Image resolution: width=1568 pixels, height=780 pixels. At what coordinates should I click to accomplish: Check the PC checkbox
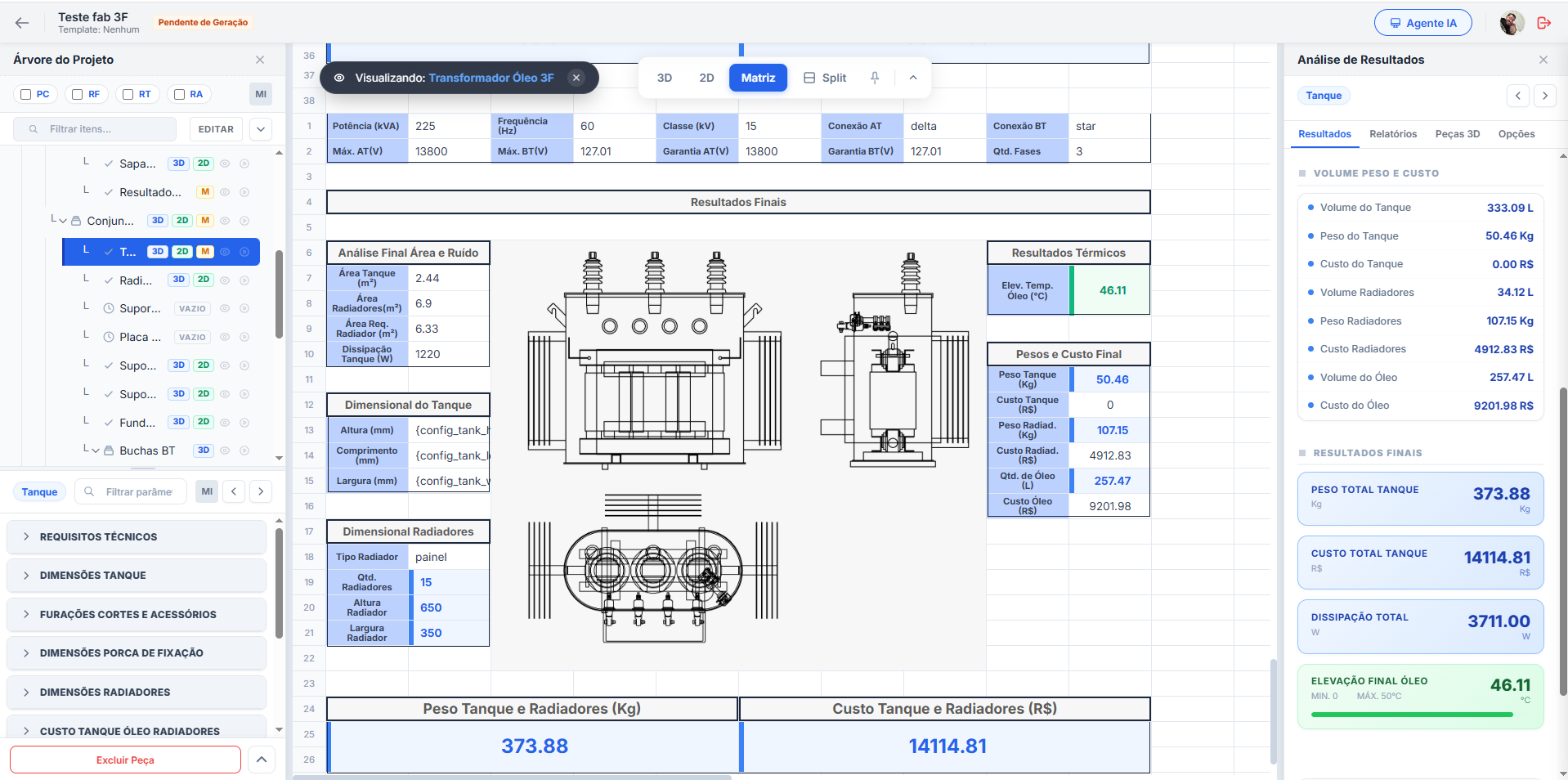click(x=26, y=94)
